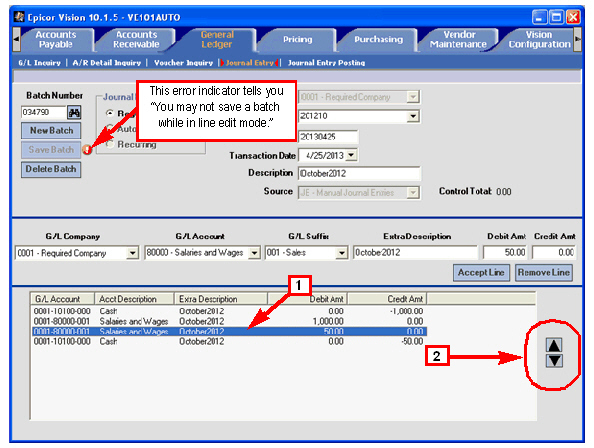Click the red error indicator icon
The width and height of the screenshot is (594, 448).
[x=87, y=150]
